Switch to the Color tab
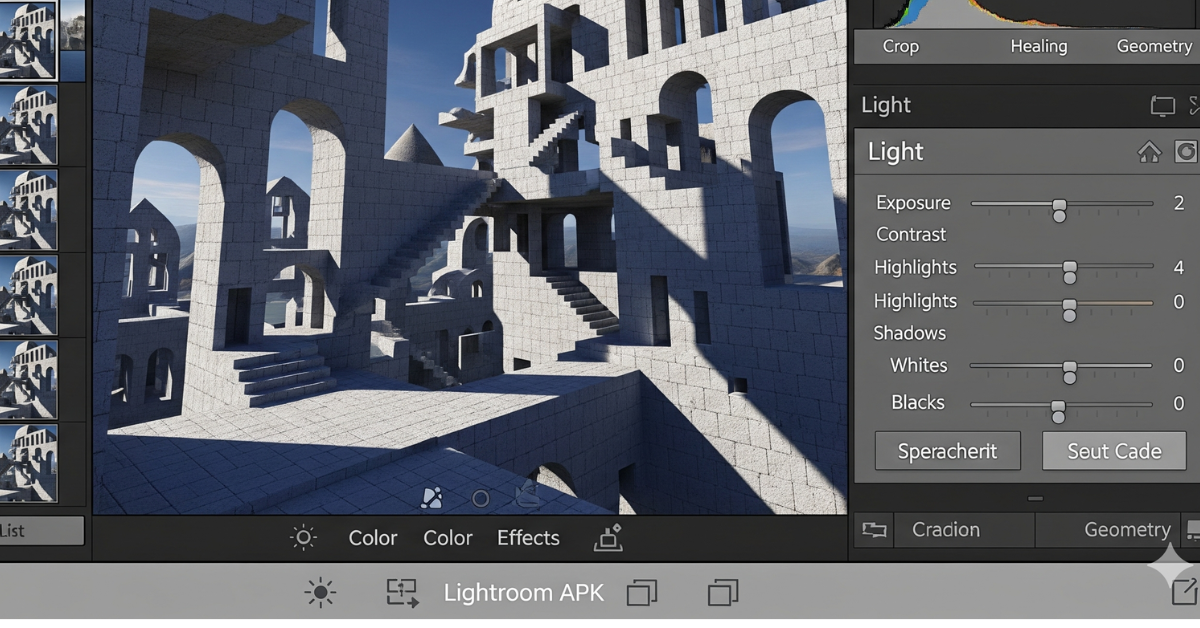Viewport: 1200px width, 628px height. click(x=372, y=538)
